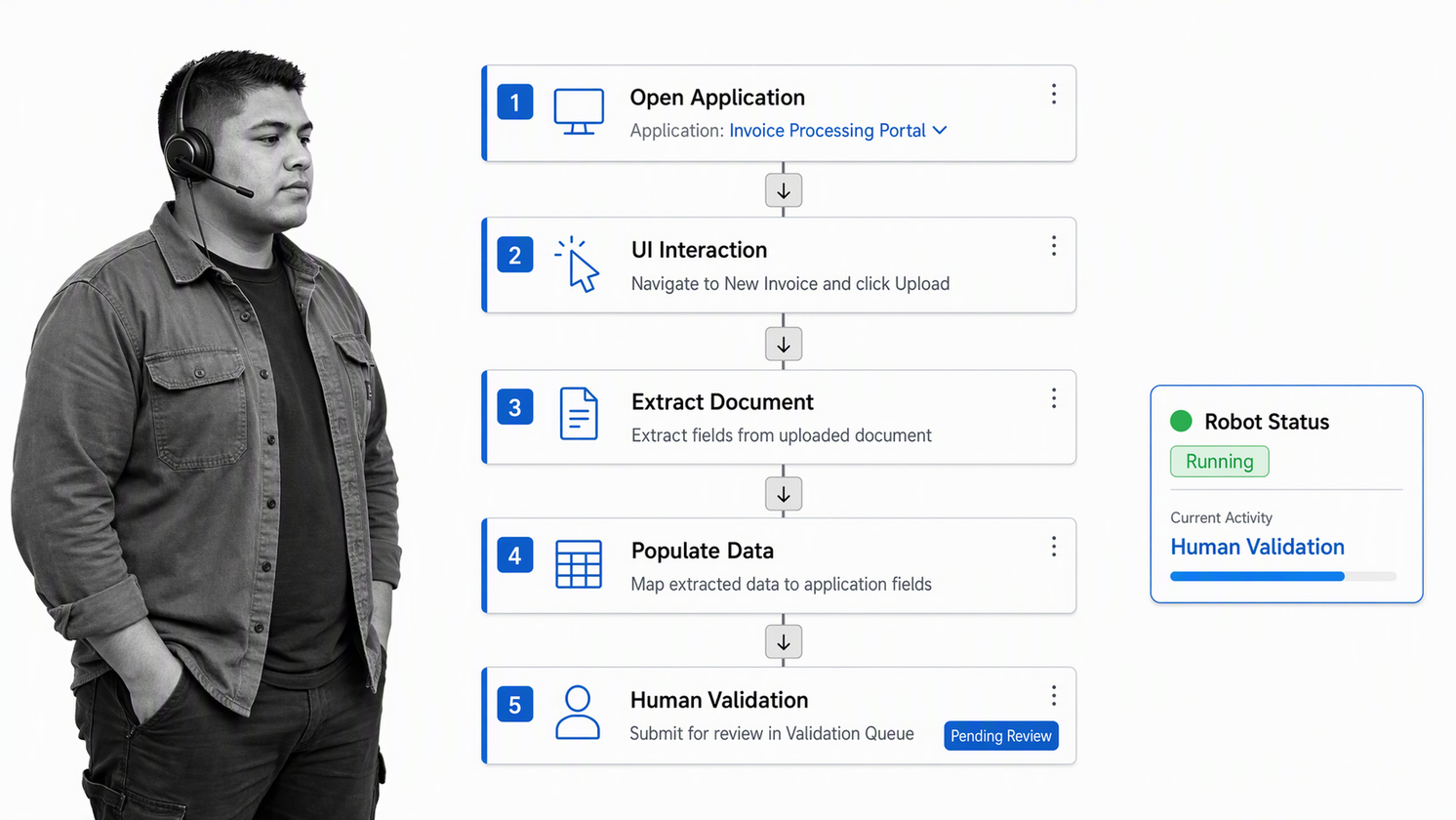
Task: Click the monitor icon in Open Application step
Action: [579, 111]
